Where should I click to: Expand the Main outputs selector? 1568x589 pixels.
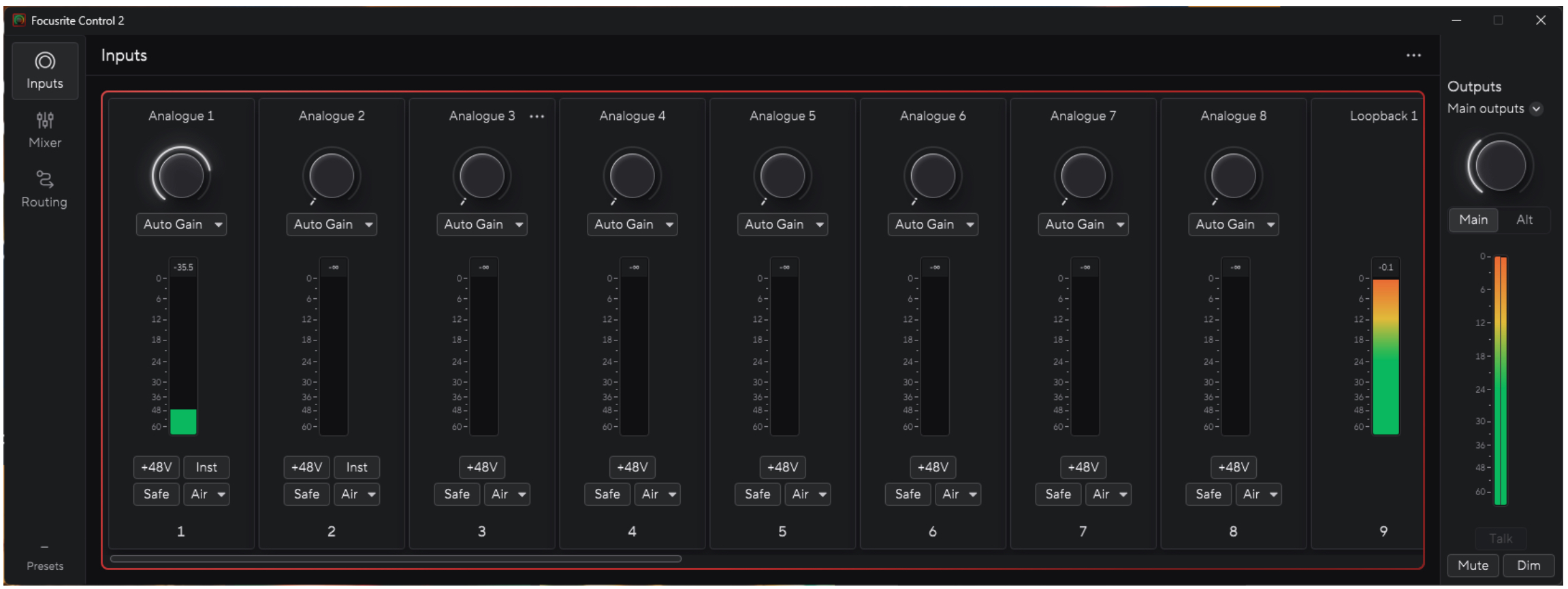pyautogui.click(x=1536, y=109)
